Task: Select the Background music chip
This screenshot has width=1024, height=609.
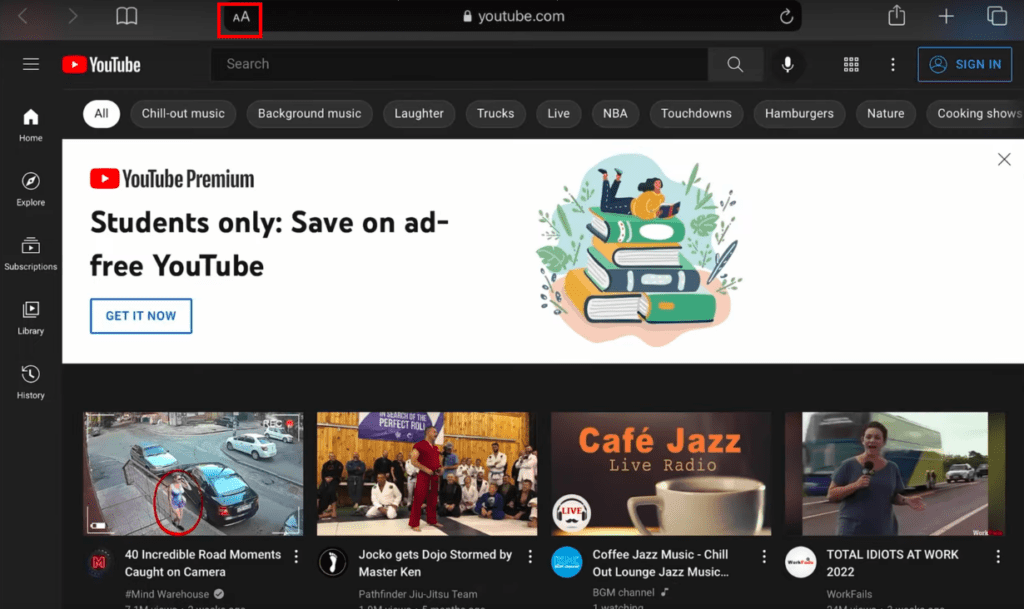Action: [x=310, y=114]
